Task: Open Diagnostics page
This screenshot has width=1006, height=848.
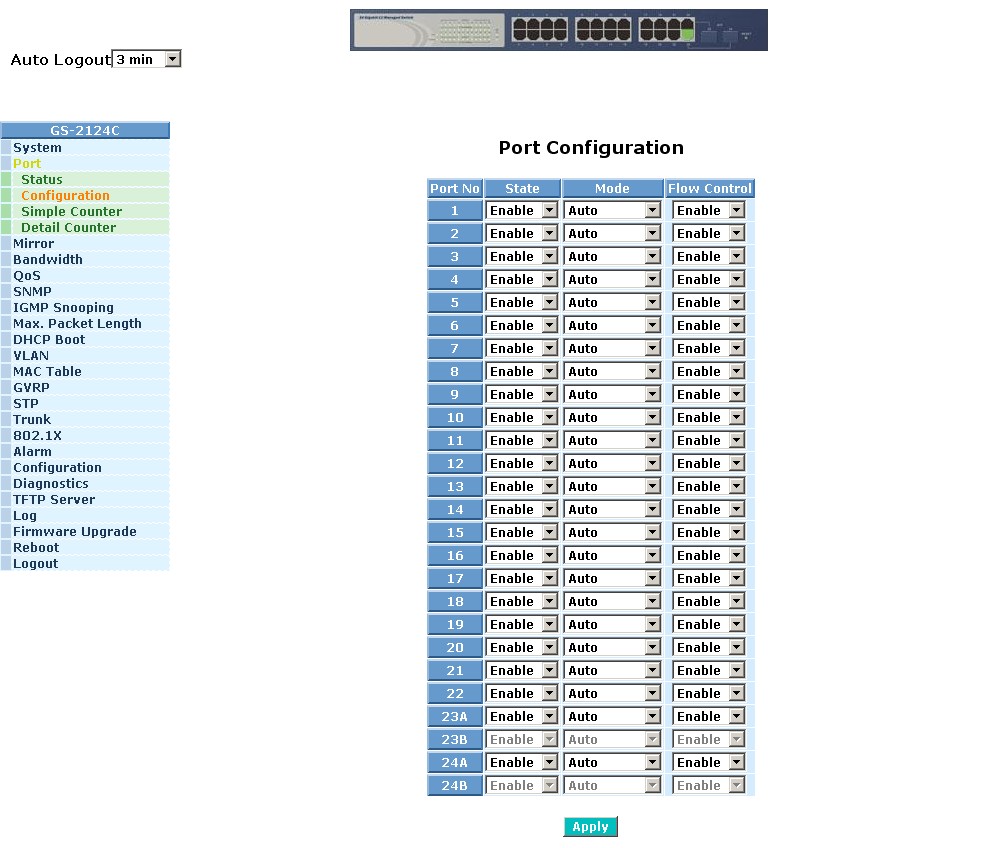Action: click(x=51, y=484)
